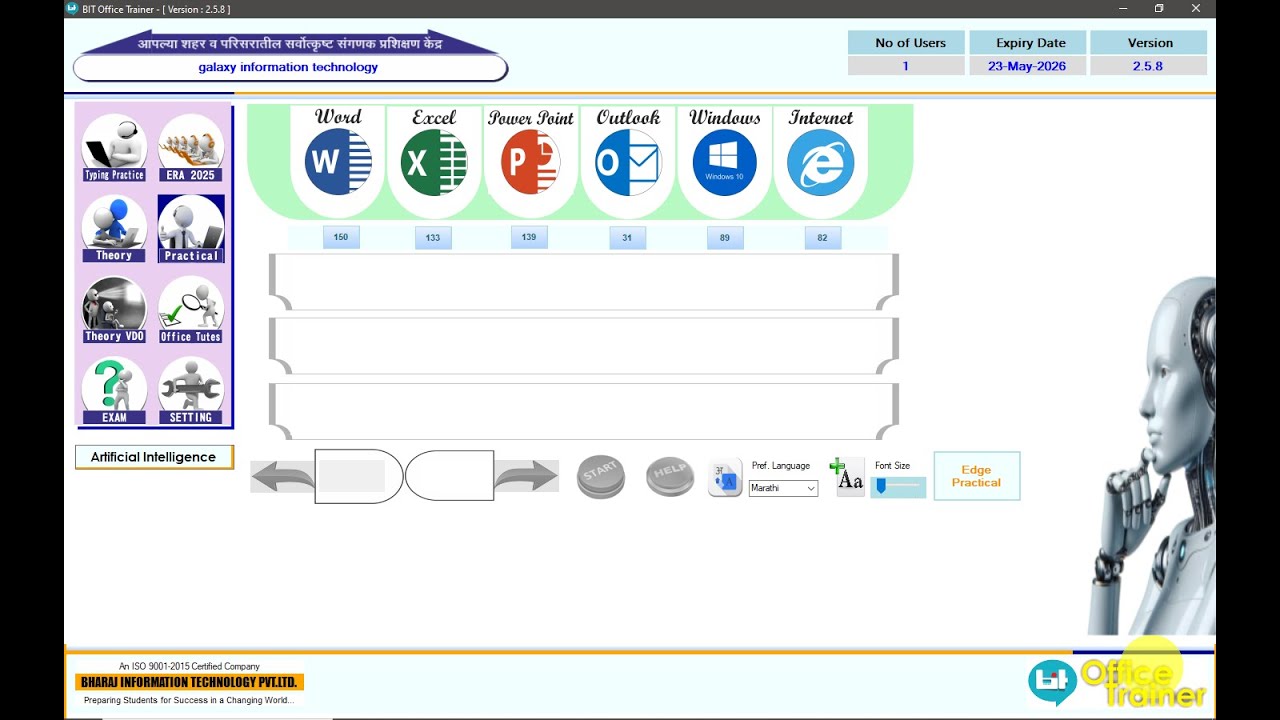Click the Version 2.5.8 value
1280x720 pixels.
click(x=1149, y=66)
